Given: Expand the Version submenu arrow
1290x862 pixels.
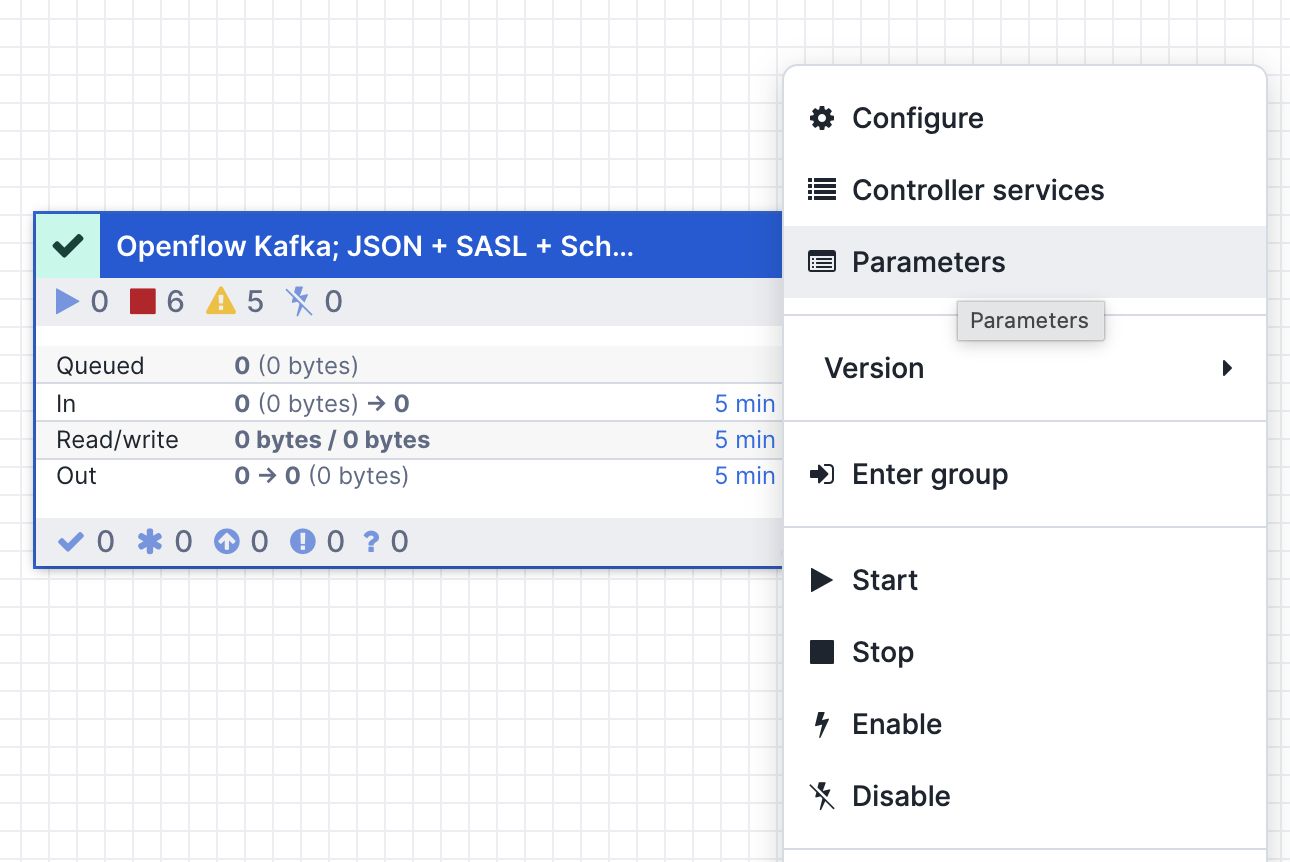Looking at the screenshot, I should tap(1228, 368).
